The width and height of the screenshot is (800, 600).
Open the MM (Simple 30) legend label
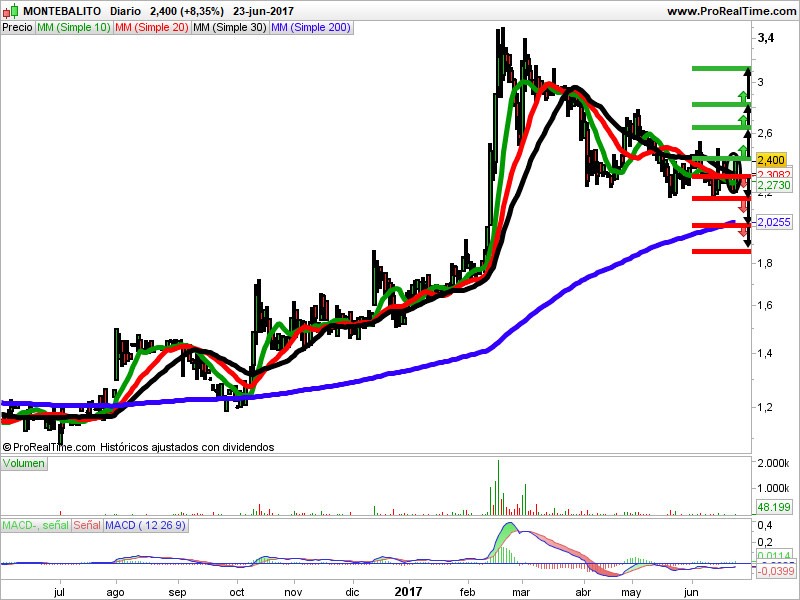[x=229, y=28]
